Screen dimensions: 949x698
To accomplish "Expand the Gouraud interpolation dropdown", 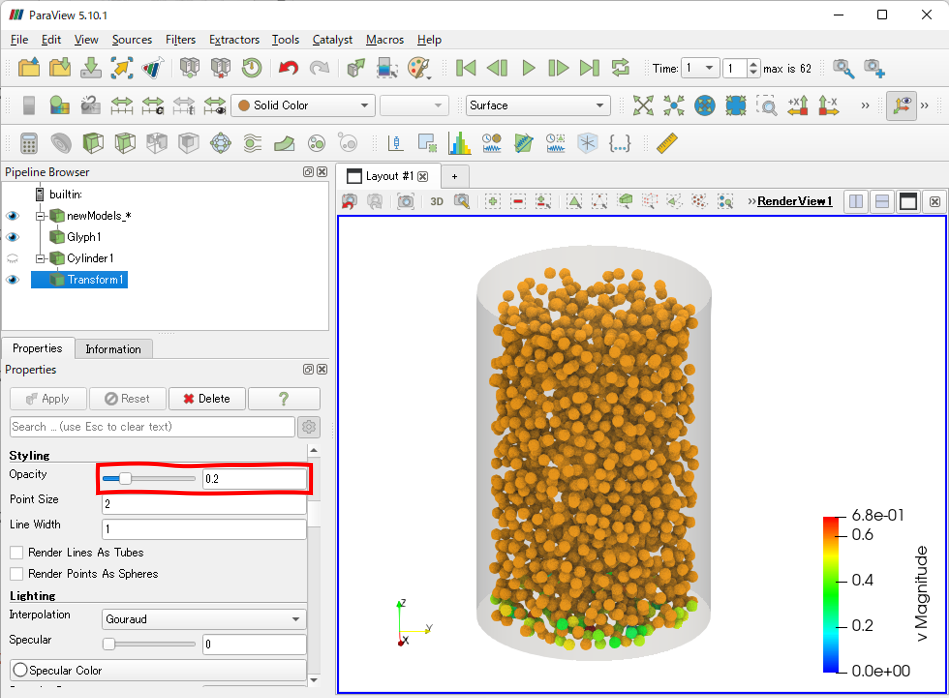I will (204, 619).
